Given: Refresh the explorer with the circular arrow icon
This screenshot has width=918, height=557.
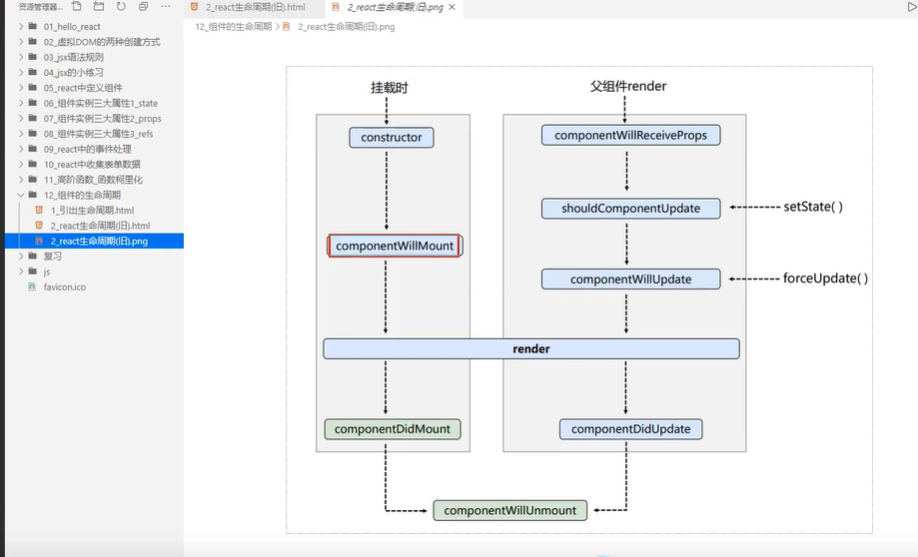Looking at the screenshot, I should tap(121, 6).
